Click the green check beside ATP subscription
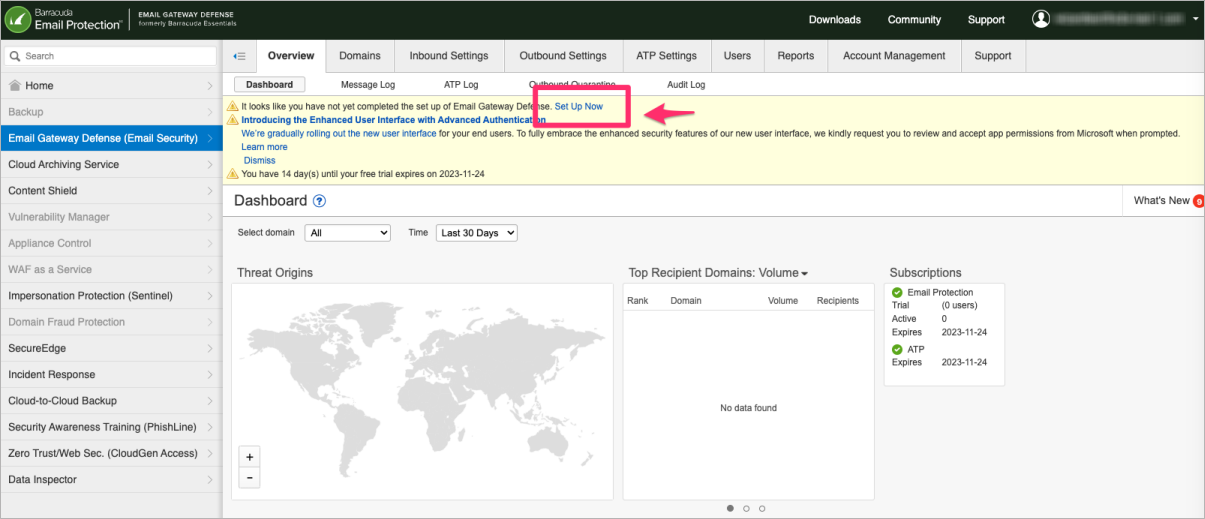Image resolution: width=1205 pixels, height=519 pixels. click(x=897, y=349)
